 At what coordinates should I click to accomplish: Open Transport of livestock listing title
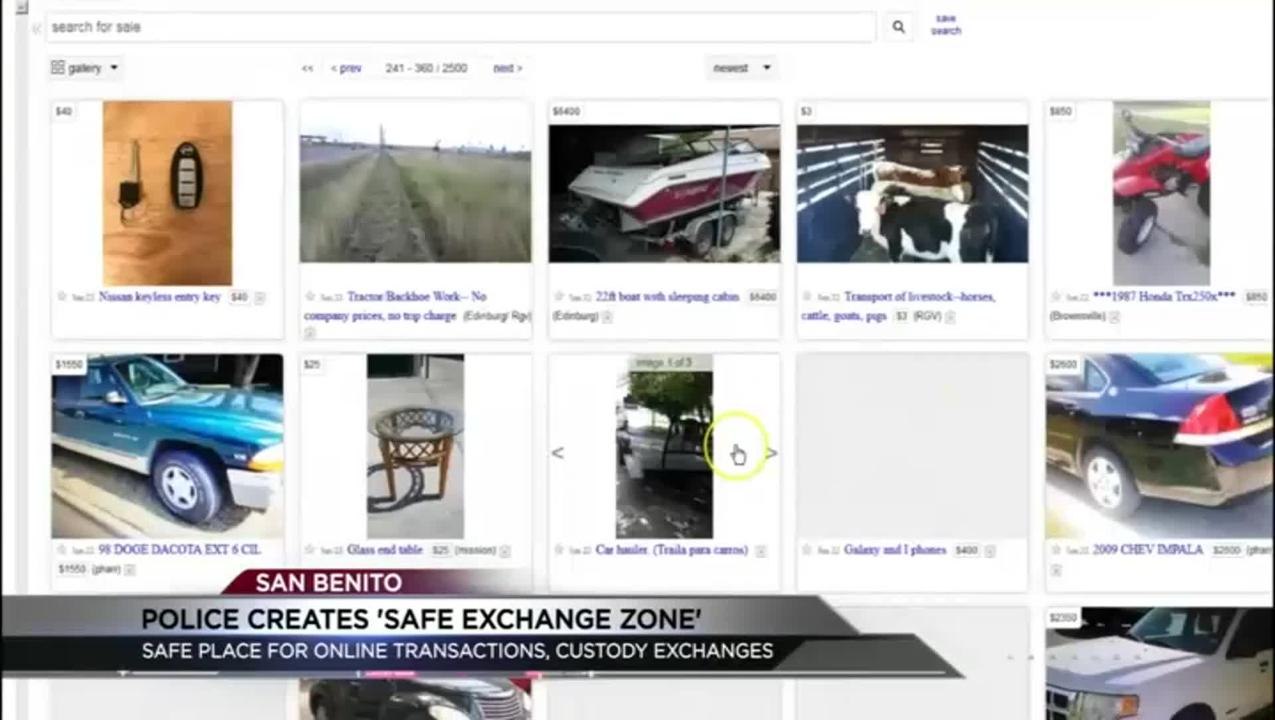(x=898, y=306)
